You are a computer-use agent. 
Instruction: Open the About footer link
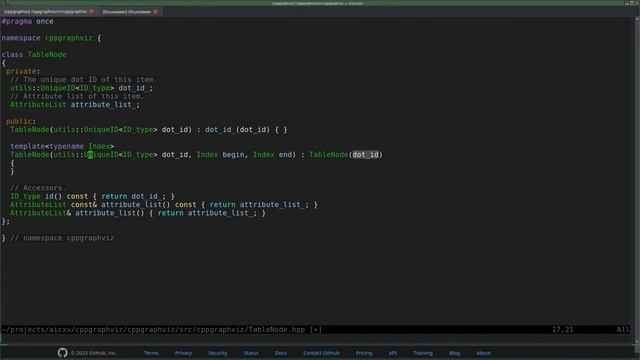[x=483, y=353]
